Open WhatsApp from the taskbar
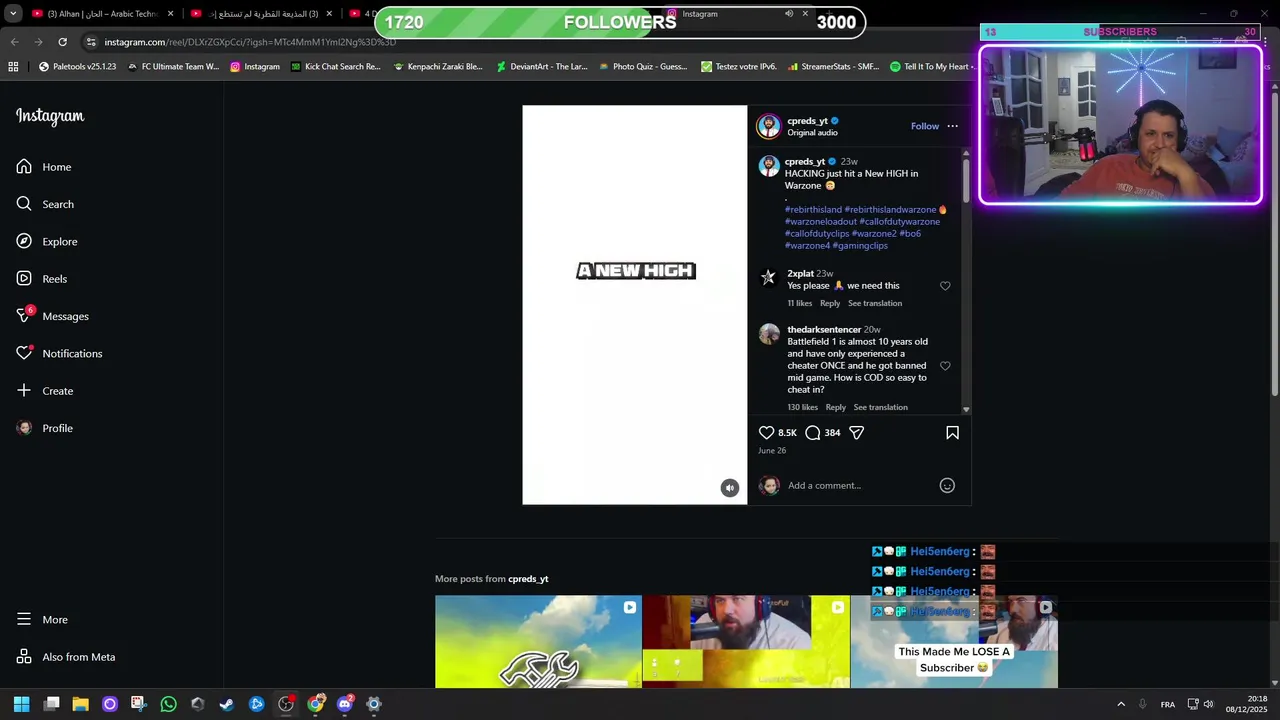 coord(168,704)
